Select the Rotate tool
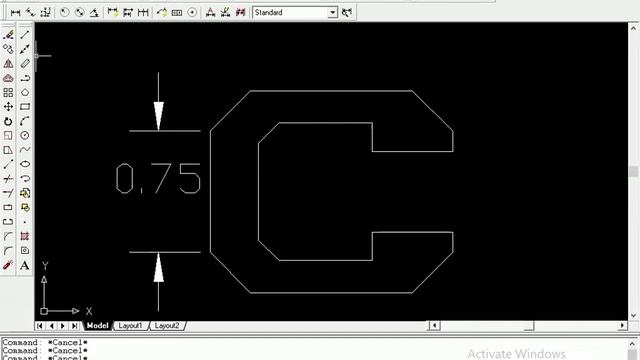640x360 pixels. point(8,121)
